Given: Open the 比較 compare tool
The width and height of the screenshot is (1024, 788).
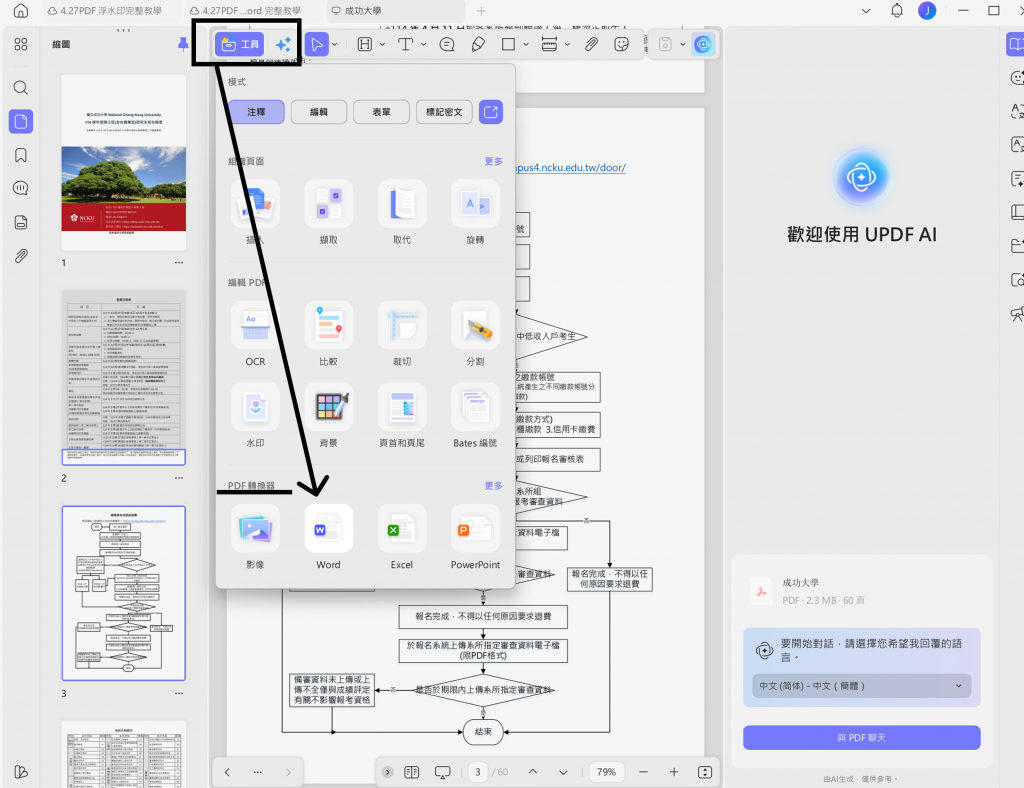Looking at the screenshot, I should point(328,334).
